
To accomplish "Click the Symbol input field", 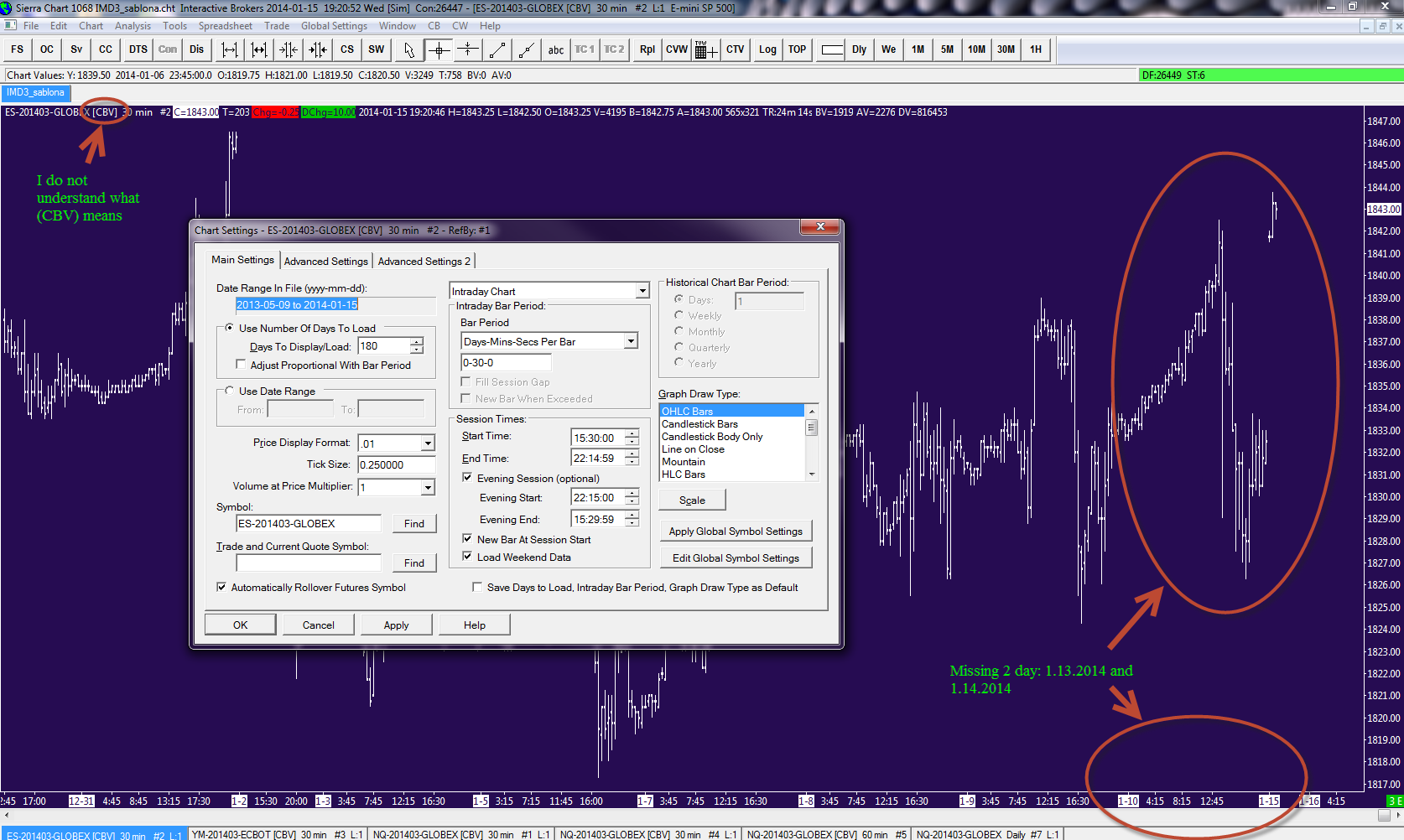I will (308, 523).
